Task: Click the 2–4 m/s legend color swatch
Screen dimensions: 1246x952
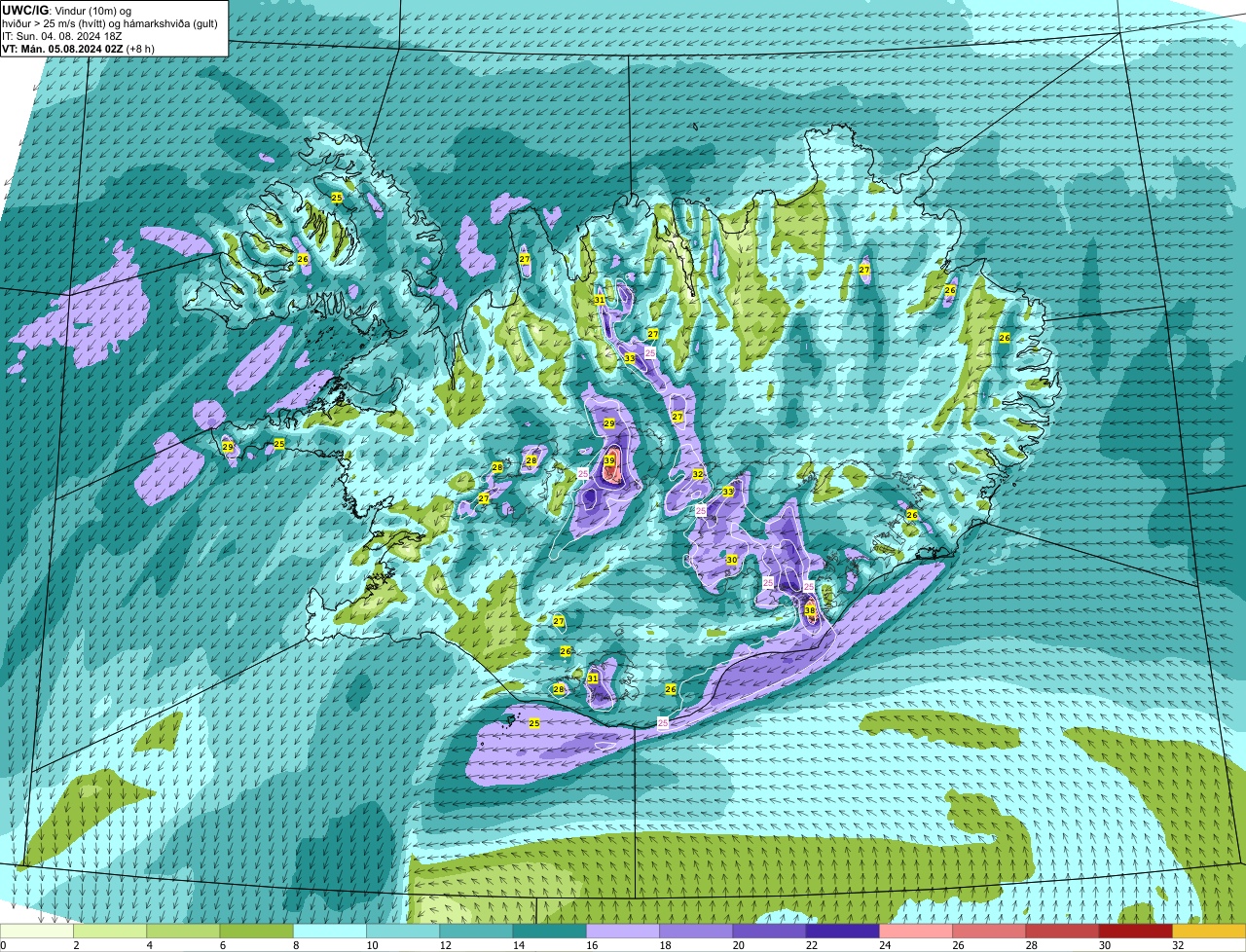Action: tap(110, 932)
